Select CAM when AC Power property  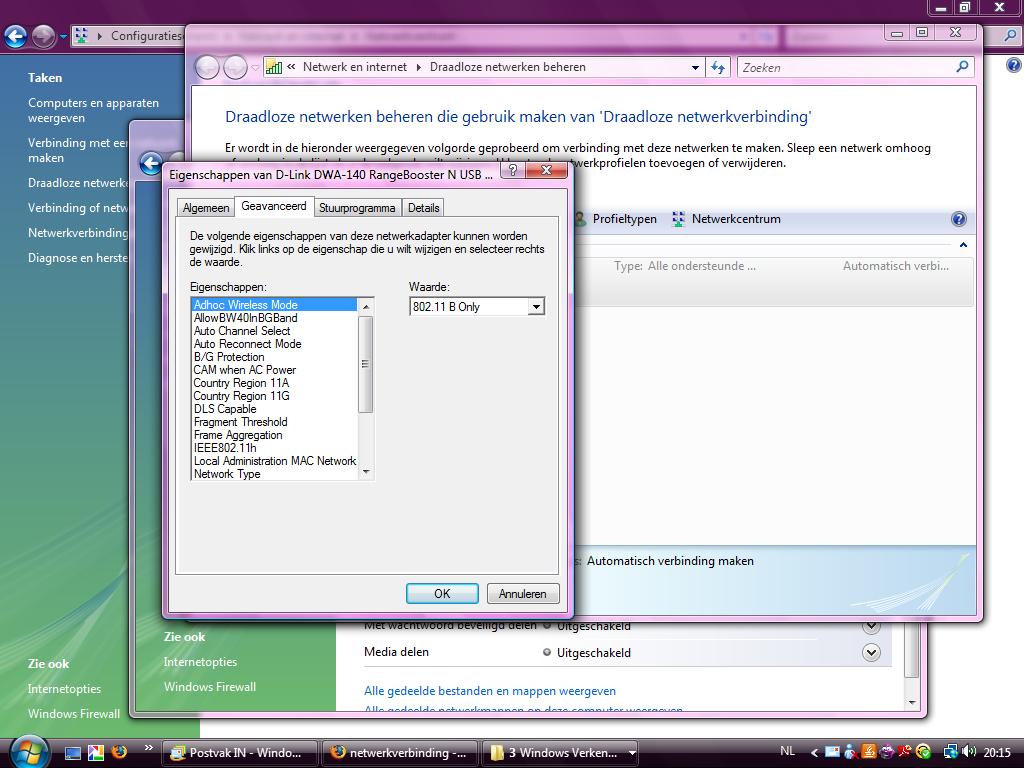click(274, 370)
